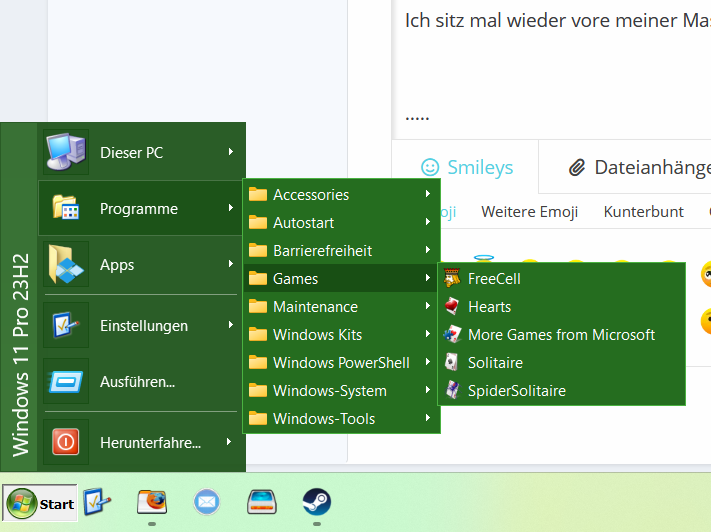The image size is (711, 532).
Task: Click the Windows Kits folder icon
Action: tap(258, 334)
